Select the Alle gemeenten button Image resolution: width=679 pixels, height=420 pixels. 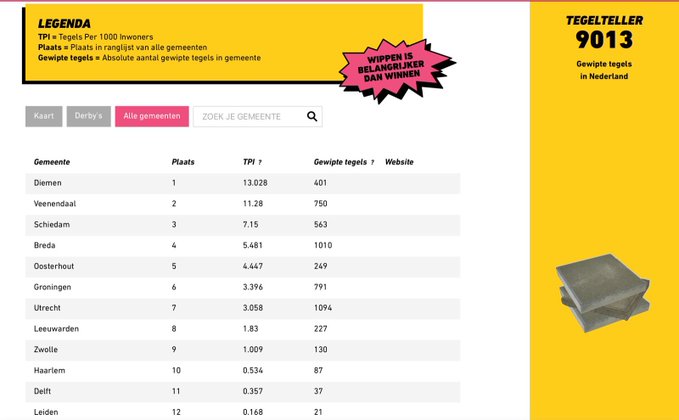click(151, 117)
